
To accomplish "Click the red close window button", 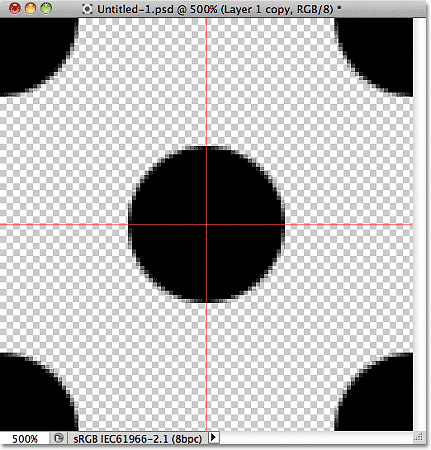I will click(x=15, y=8).
